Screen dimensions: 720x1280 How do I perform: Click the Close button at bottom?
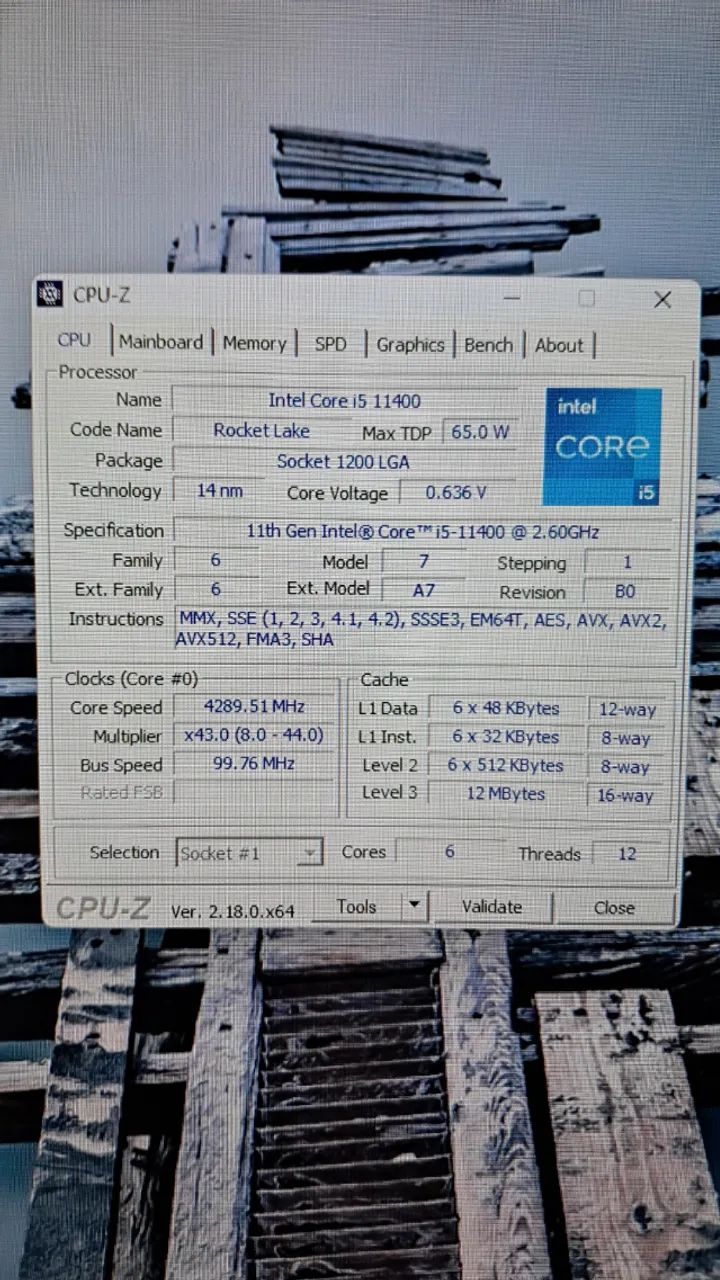point(614,908)
